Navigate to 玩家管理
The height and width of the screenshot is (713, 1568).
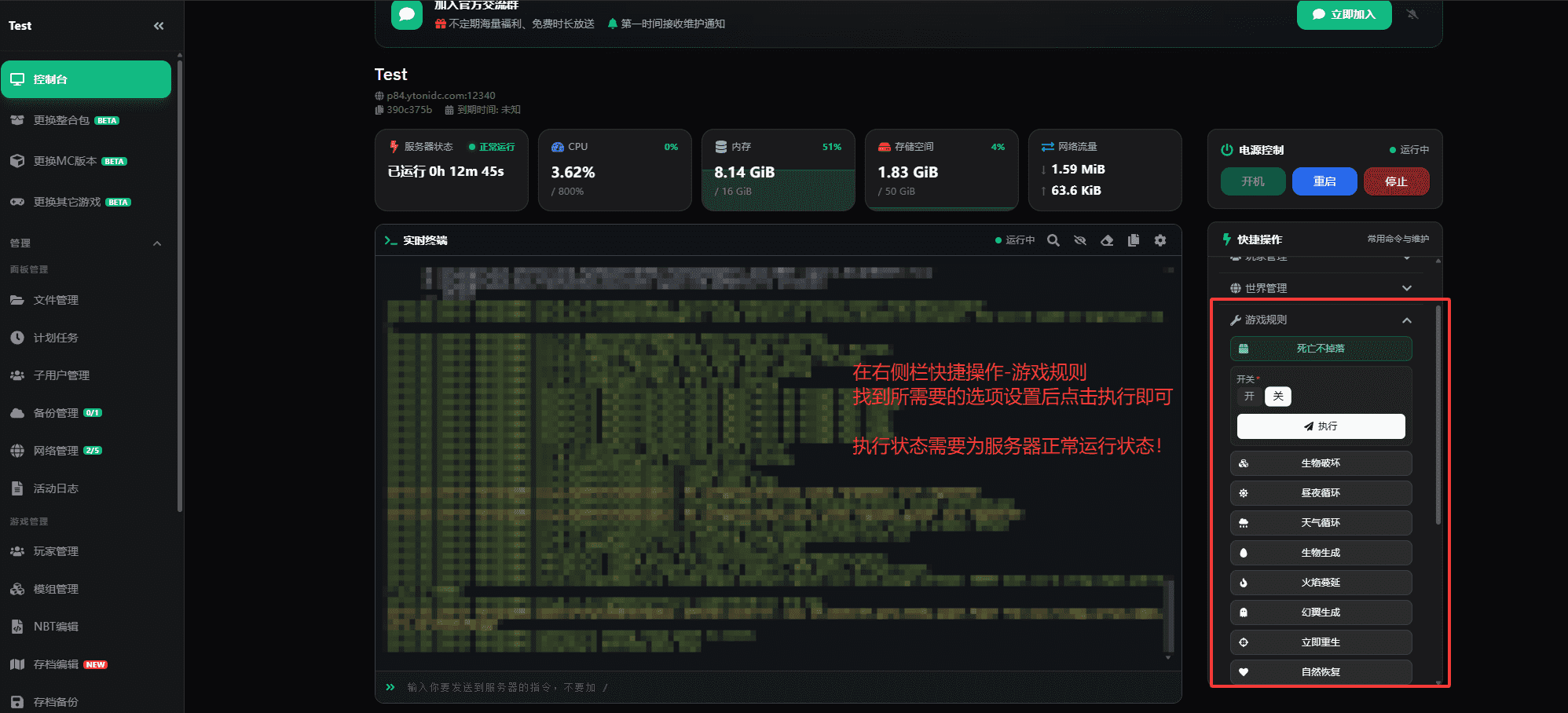pyautogui.click(x=86, y=551)
